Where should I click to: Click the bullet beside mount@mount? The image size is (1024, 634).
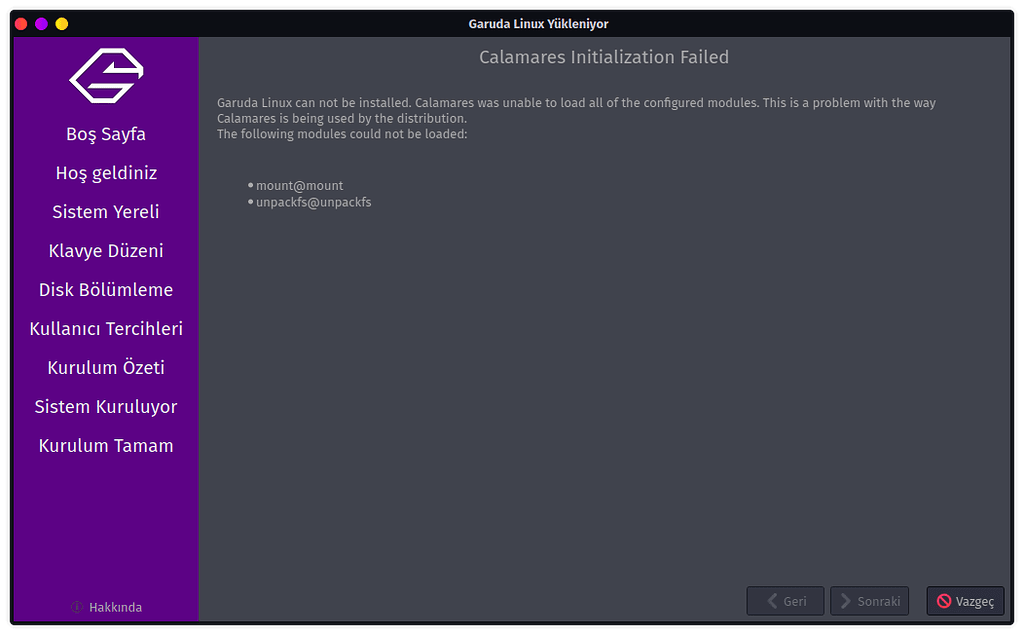[x=249, y=185]
